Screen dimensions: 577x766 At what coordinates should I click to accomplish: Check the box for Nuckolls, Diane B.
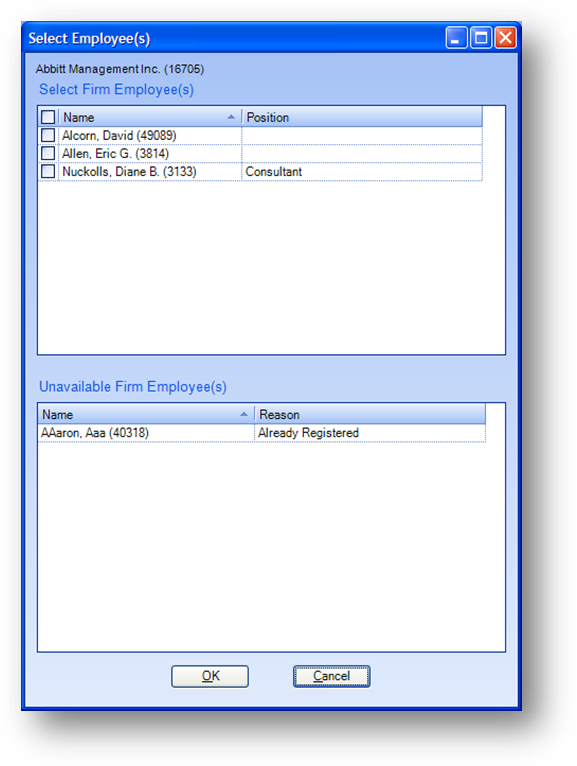[x=48, y=171]
